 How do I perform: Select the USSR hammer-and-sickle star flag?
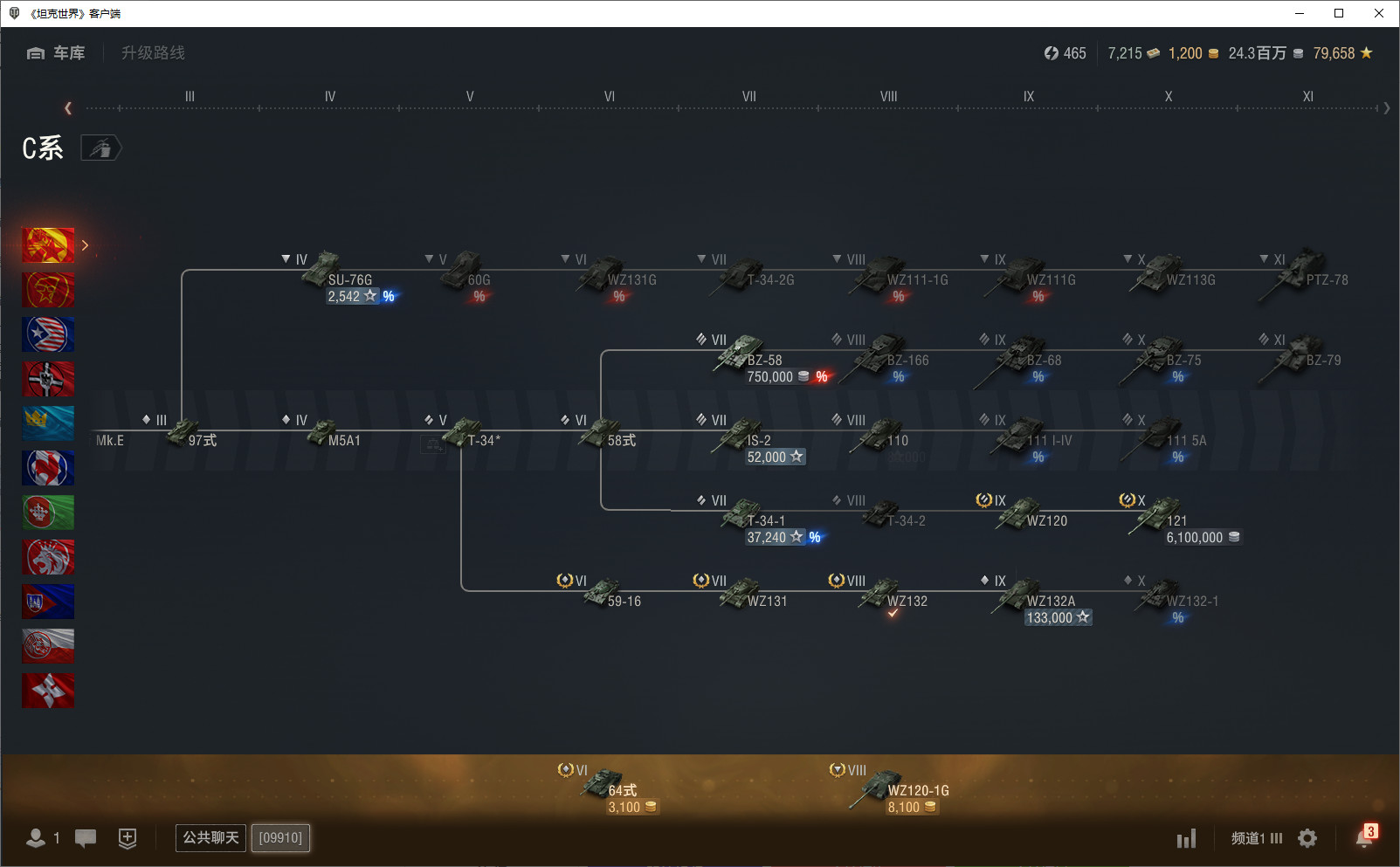48,290
